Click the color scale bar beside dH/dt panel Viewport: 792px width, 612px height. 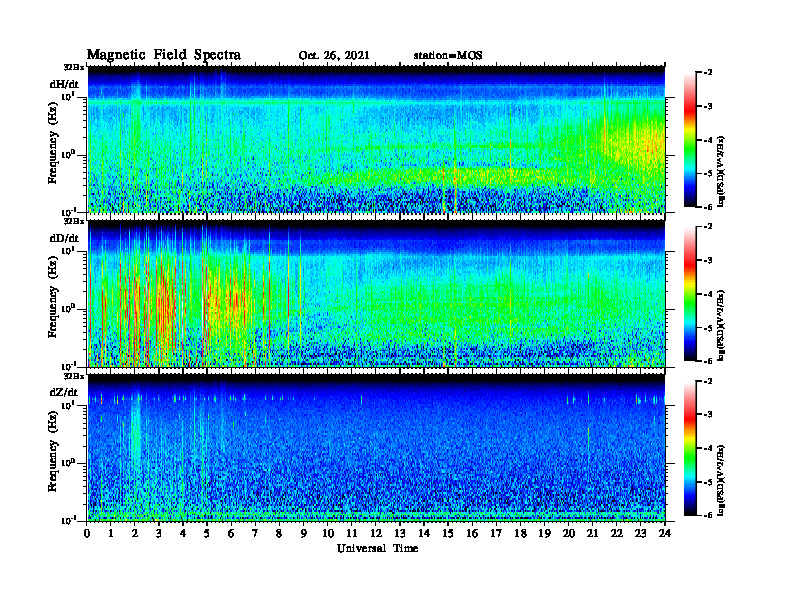point(690,140)
